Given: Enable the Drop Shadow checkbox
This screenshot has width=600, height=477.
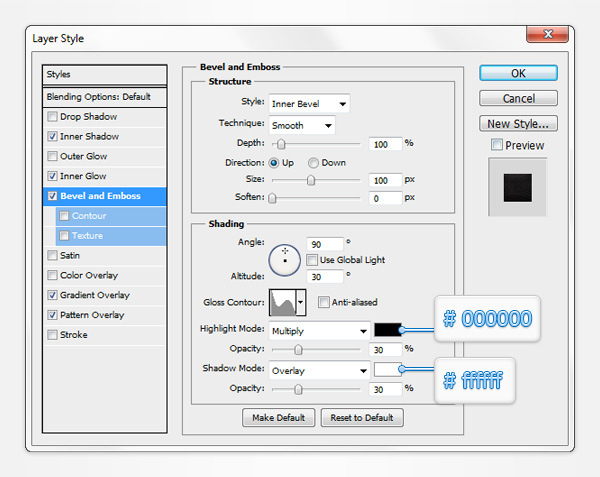Looking at the screenshot, I should 52,117.
